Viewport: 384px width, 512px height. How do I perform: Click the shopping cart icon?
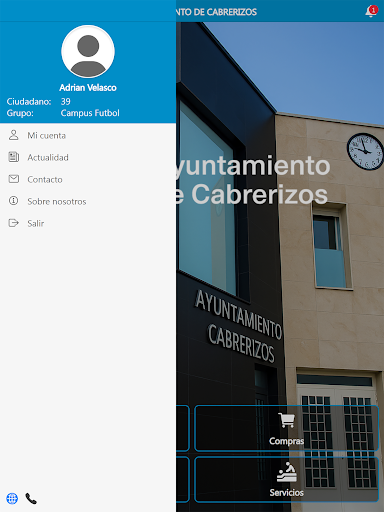coord(286,420)
